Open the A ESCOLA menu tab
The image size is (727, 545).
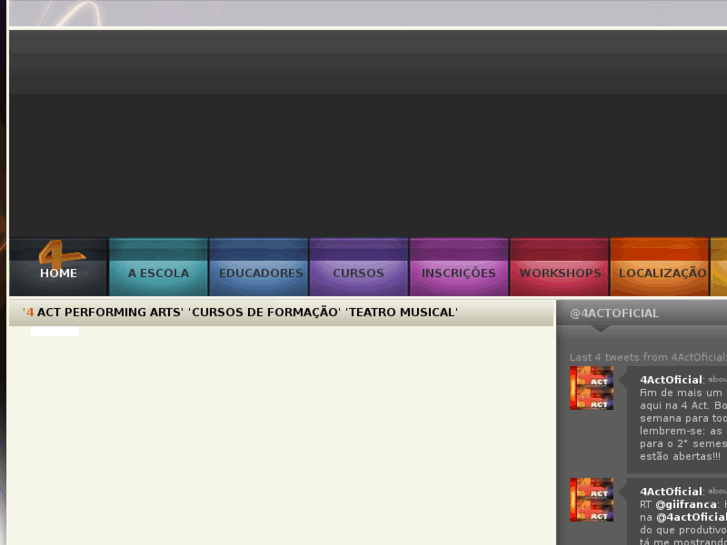[x=159, y=267]
